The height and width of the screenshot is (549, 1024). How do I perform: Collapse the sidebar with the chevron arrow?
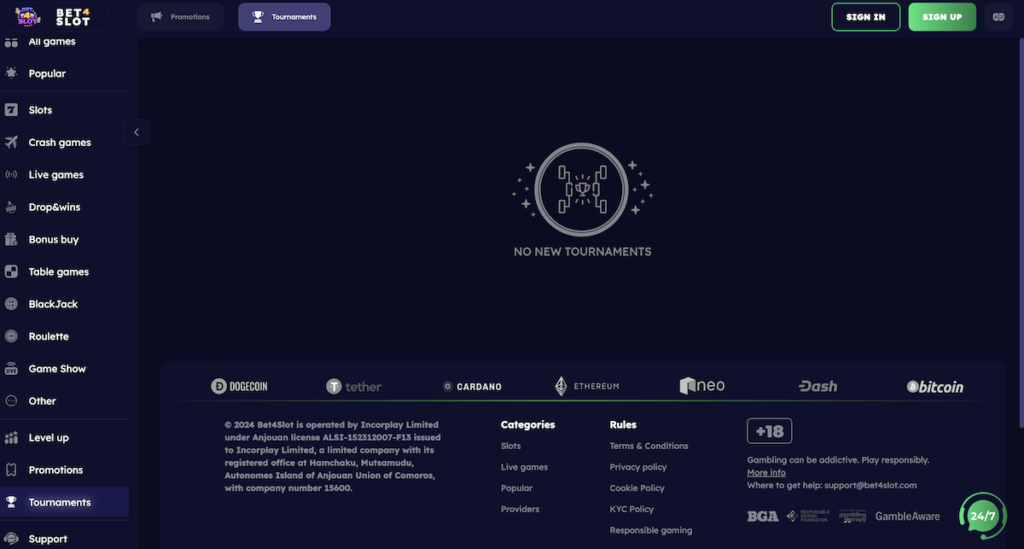[x=136, y=132]
